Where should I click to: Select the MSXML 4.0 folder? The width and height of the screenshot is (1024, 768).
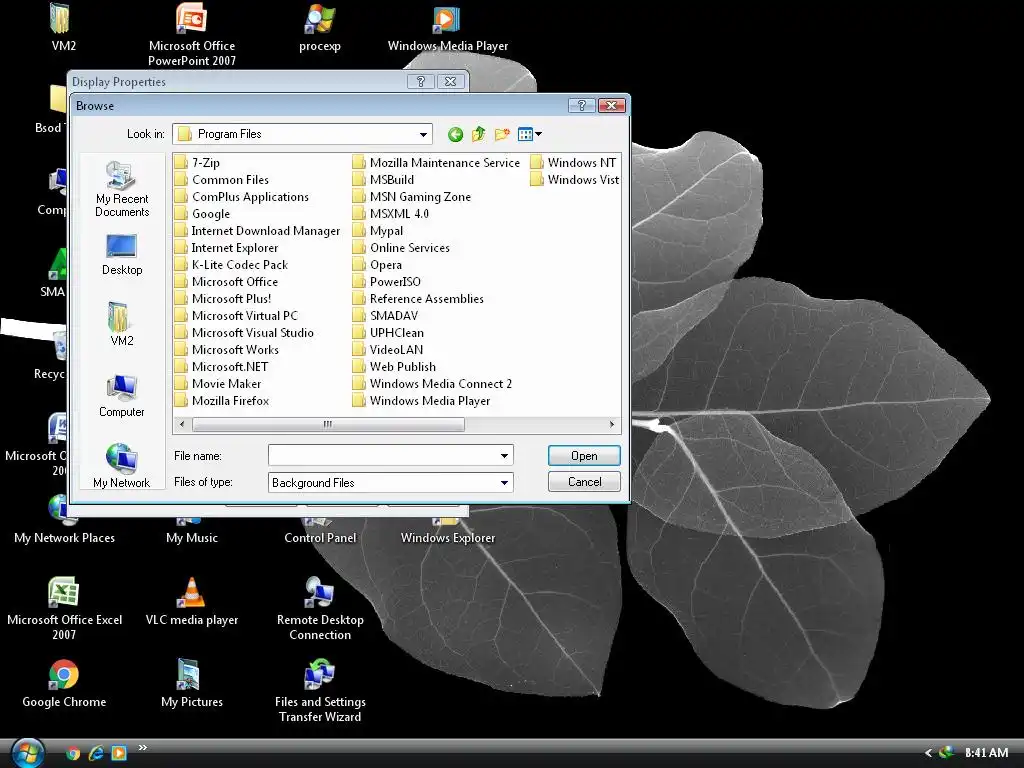(x=391, y=214)
